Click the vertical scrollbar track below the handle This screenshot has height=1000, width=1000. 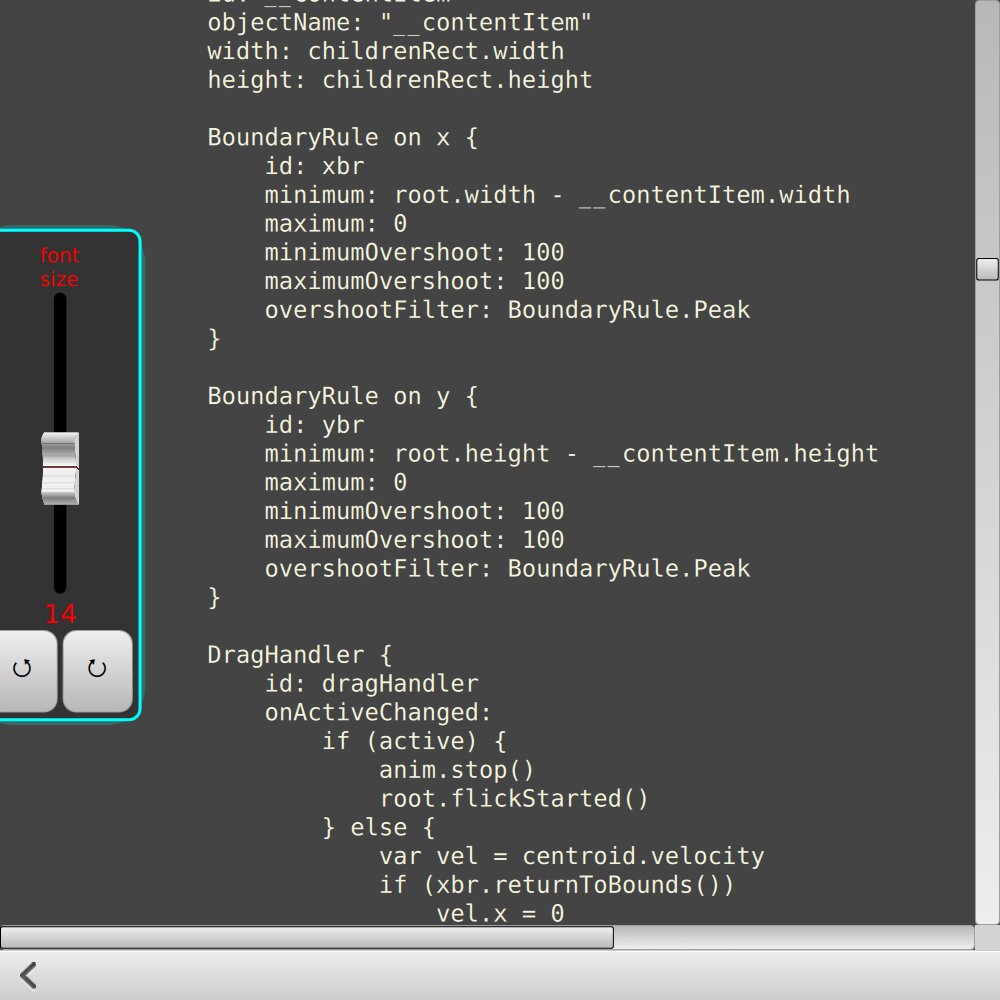pos(986,600)
